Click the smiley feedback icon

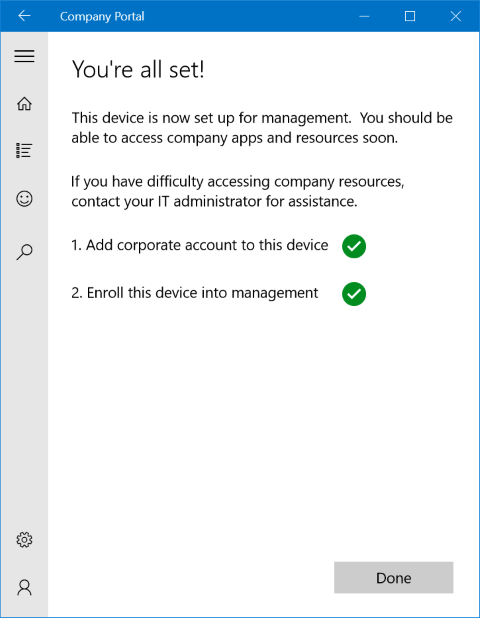tap(24, 199)
